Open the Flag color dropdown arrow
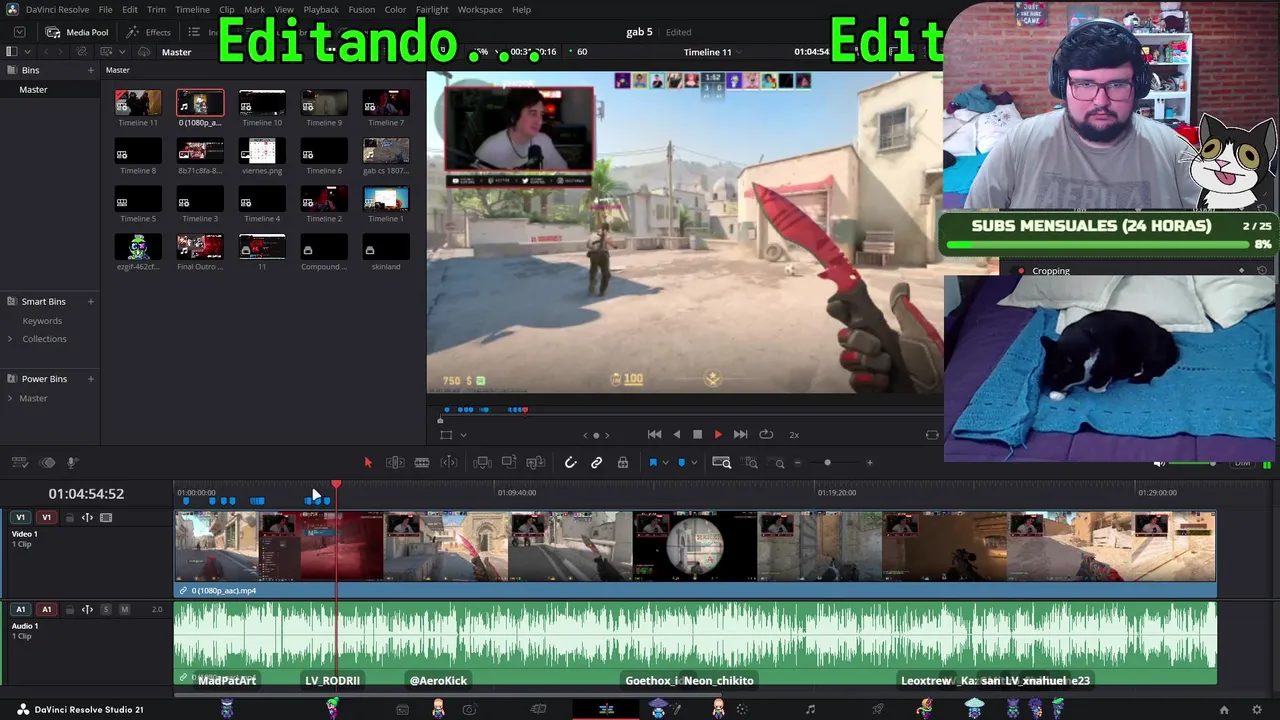This screenshot has width=1280, height=720. click(x=665, y=462)
